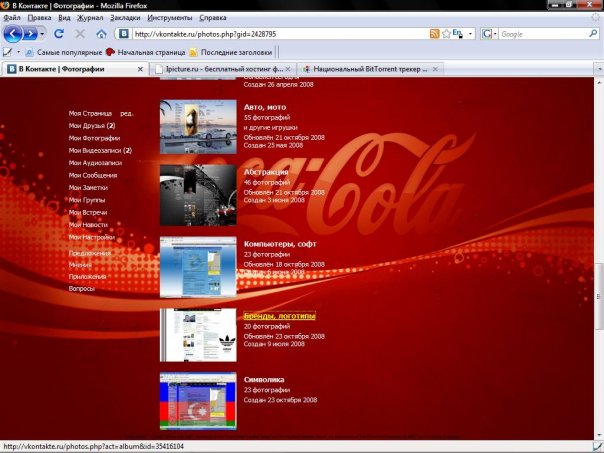Open Мои Настройки link

(92, 237)
